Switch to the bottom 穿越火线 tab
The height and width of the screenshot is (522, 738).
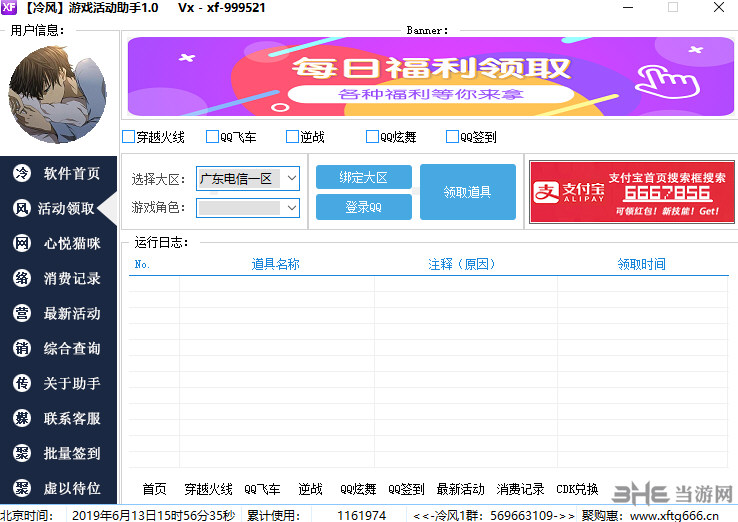point(208,489)
